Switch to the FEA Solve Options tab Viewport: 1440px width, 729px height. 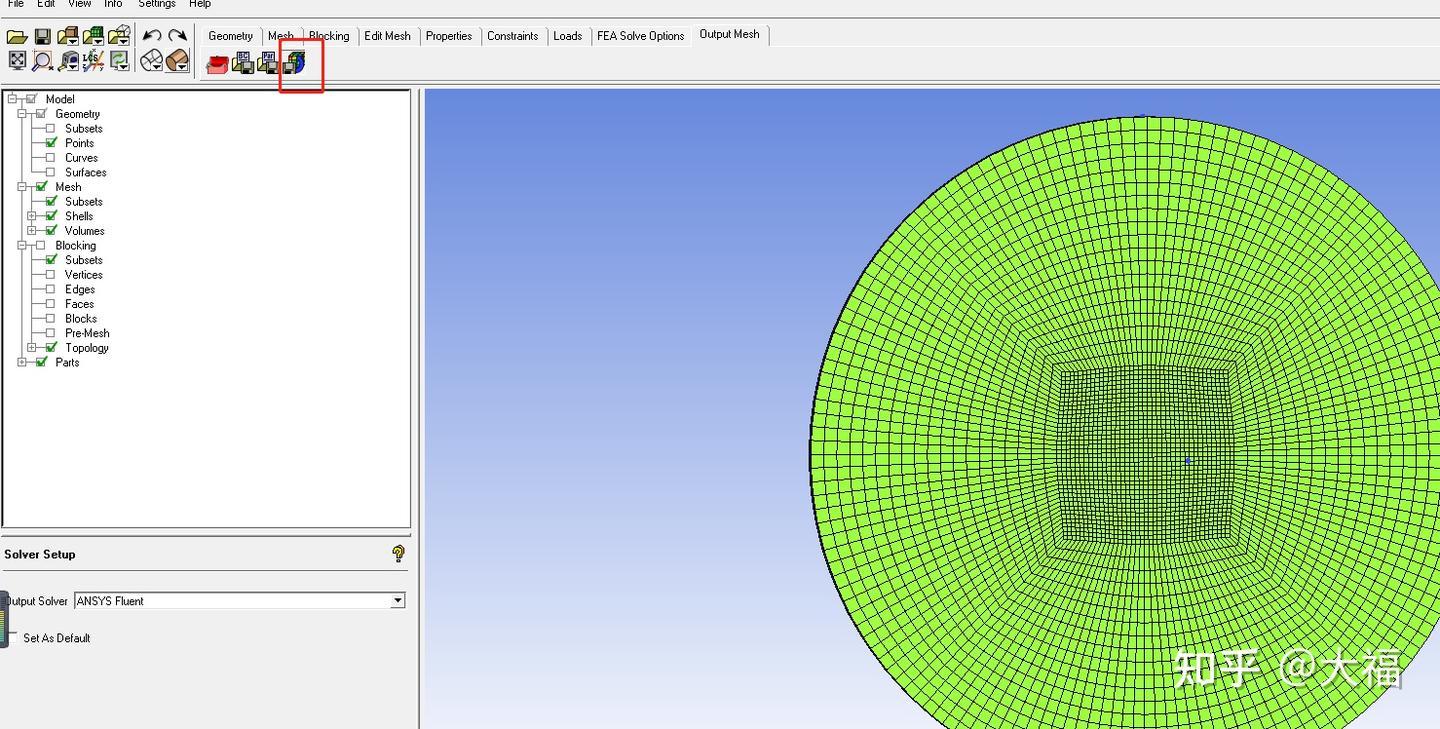(641, 36)
